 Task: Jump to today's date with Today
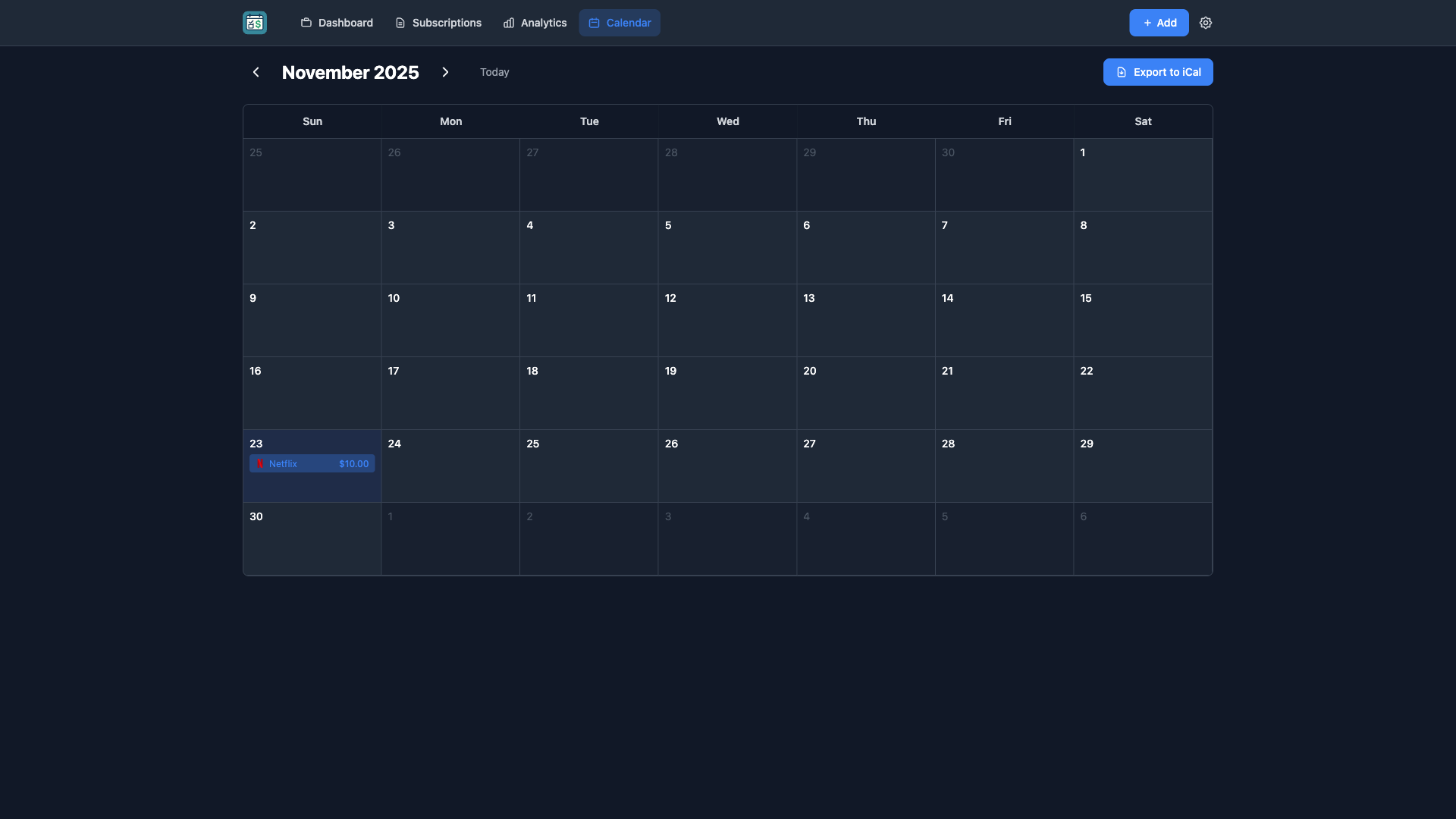(494, 72)
